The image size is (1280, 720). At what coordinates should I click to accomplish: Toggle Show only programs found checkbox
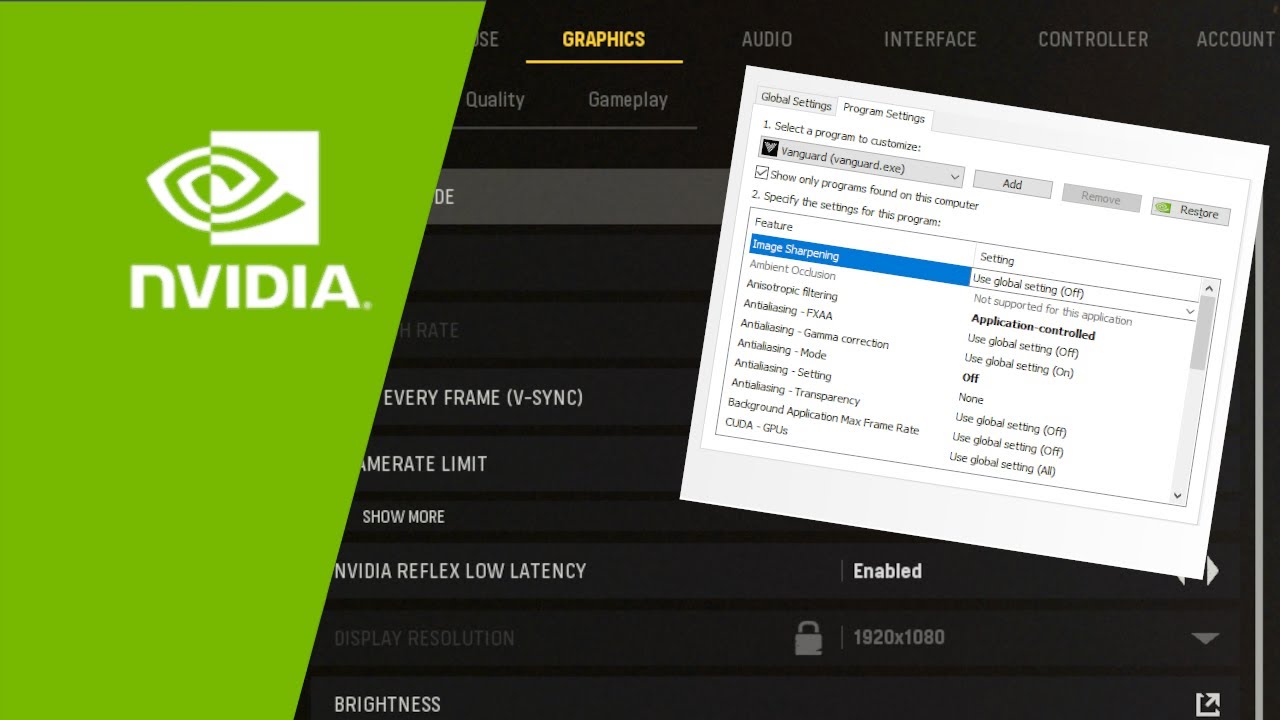762,172
